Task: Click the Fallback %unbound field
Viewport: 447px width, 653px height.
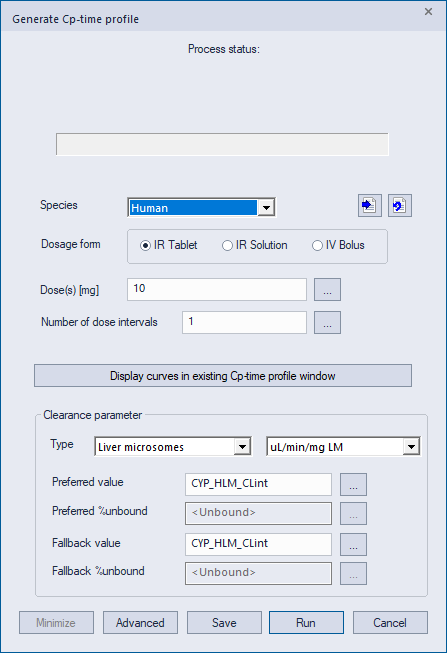Action: point(258,573)
